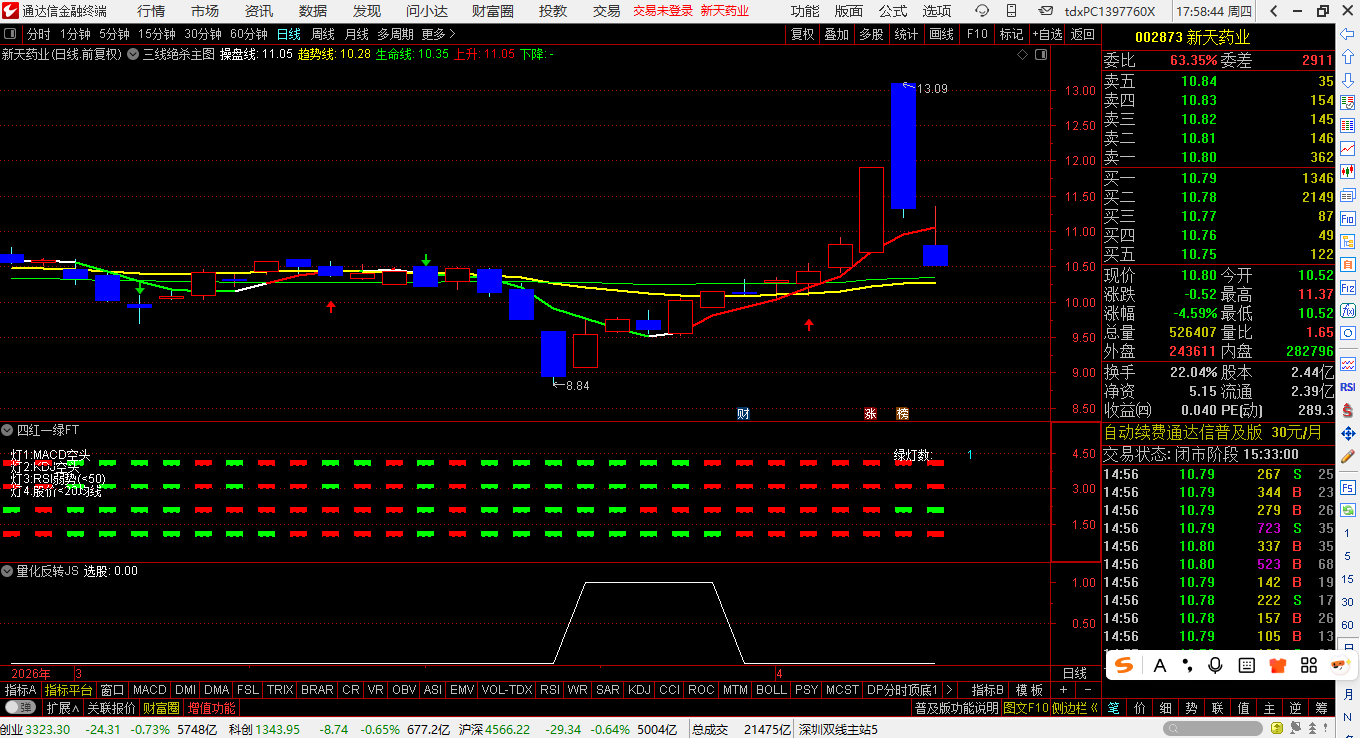The height and width of the screenshot is (738, 1360).
Task: Open the 行情 menu
Action: (x=151, y=11)
